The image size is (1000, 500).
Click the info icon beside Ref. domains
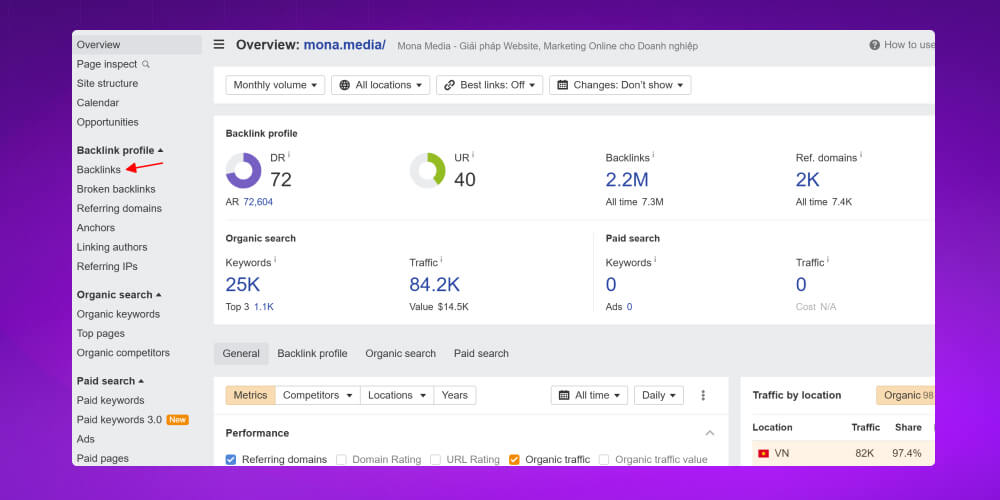click(x=861, y=154)
